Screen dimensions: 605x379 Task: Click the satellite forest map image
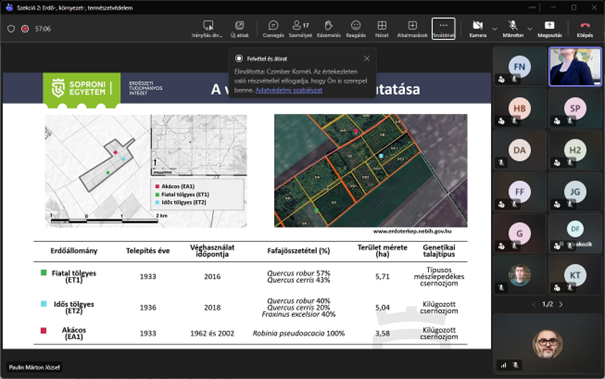tap(370, 170)
